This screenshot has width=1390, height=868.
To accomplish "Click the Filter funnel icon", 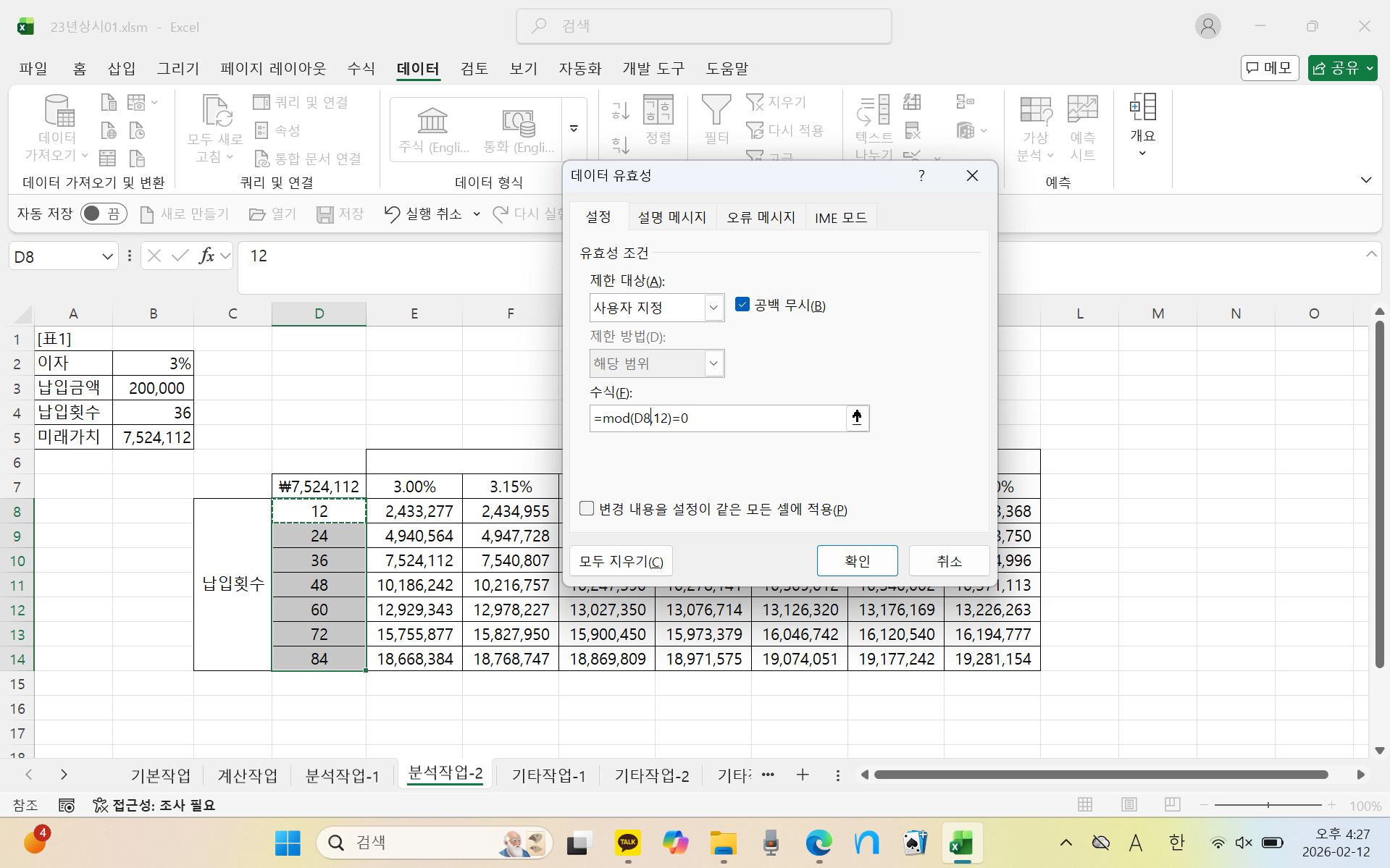I will [x=716, y=110].
